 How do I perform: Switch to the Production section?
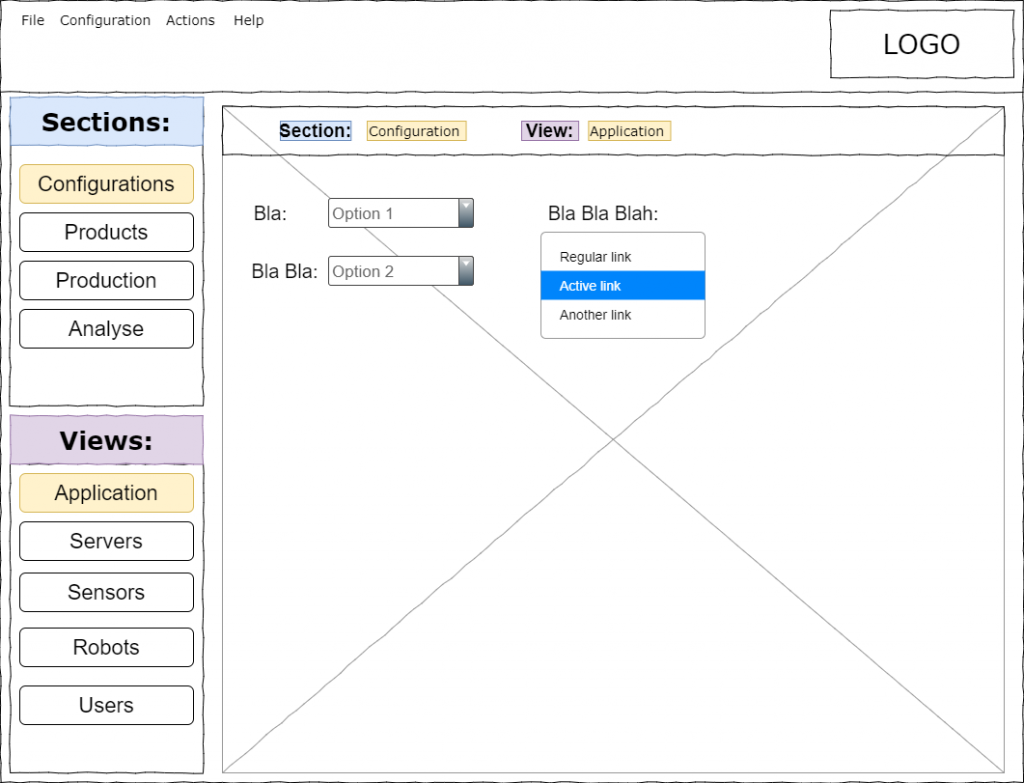(x=106, y=281)
